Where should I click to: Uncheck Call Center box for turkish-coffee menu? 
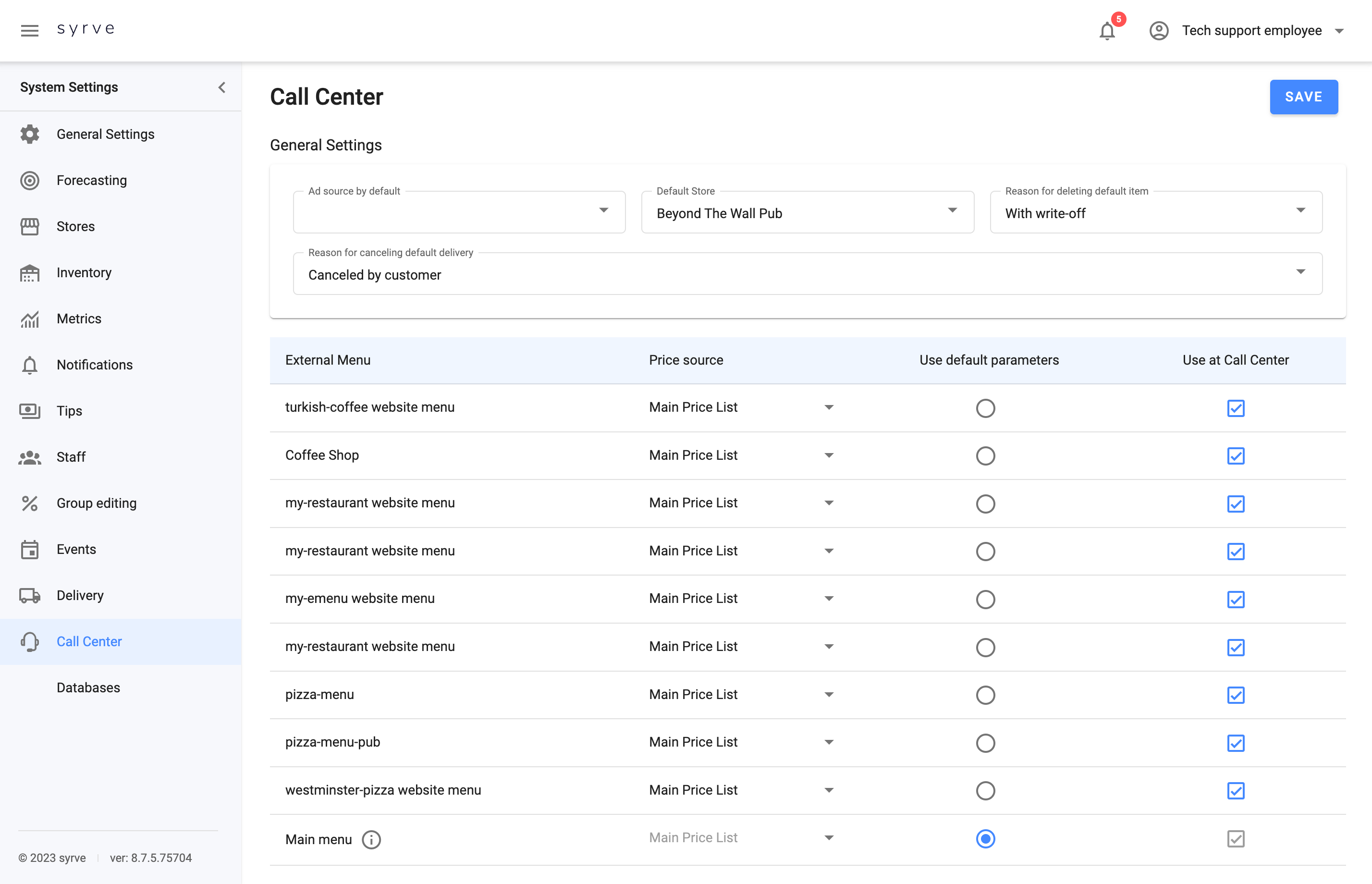1236,408
